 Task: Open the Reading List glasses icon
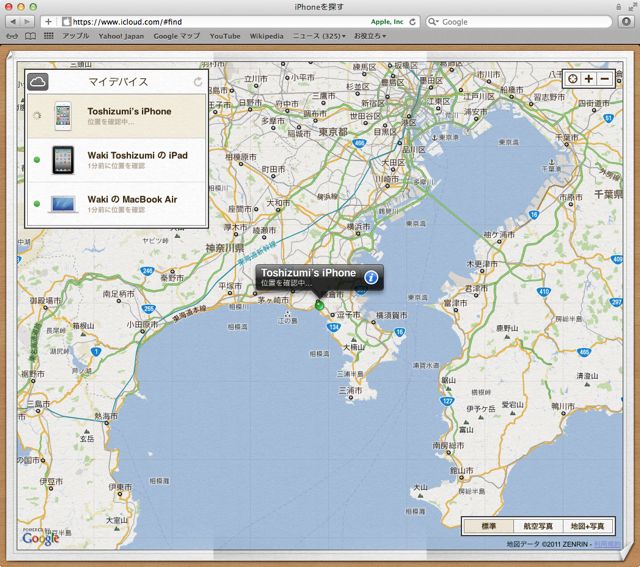[x=12, y=36]
